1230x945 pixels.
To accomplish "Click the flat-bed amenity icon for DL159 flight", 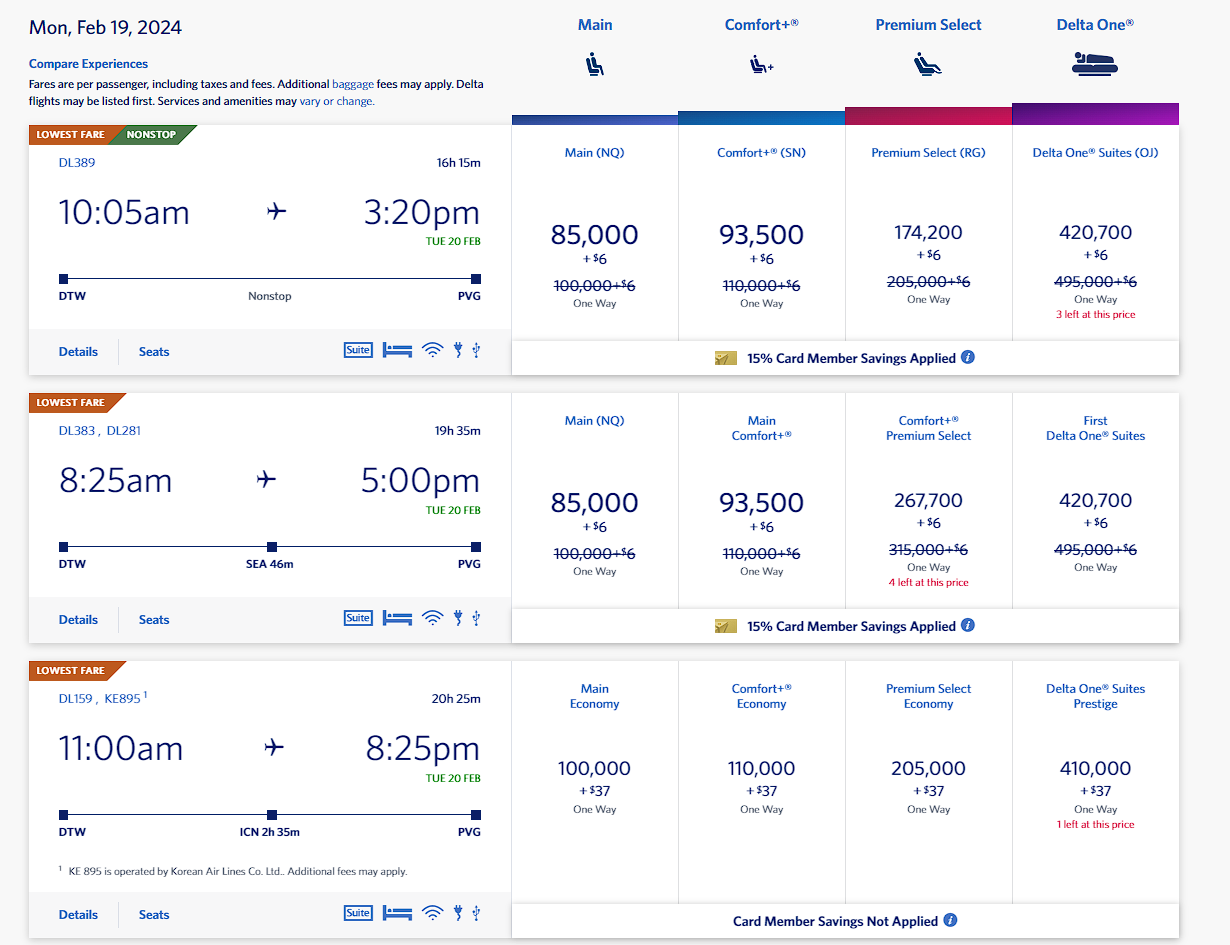I will click(x=397, y=913).
